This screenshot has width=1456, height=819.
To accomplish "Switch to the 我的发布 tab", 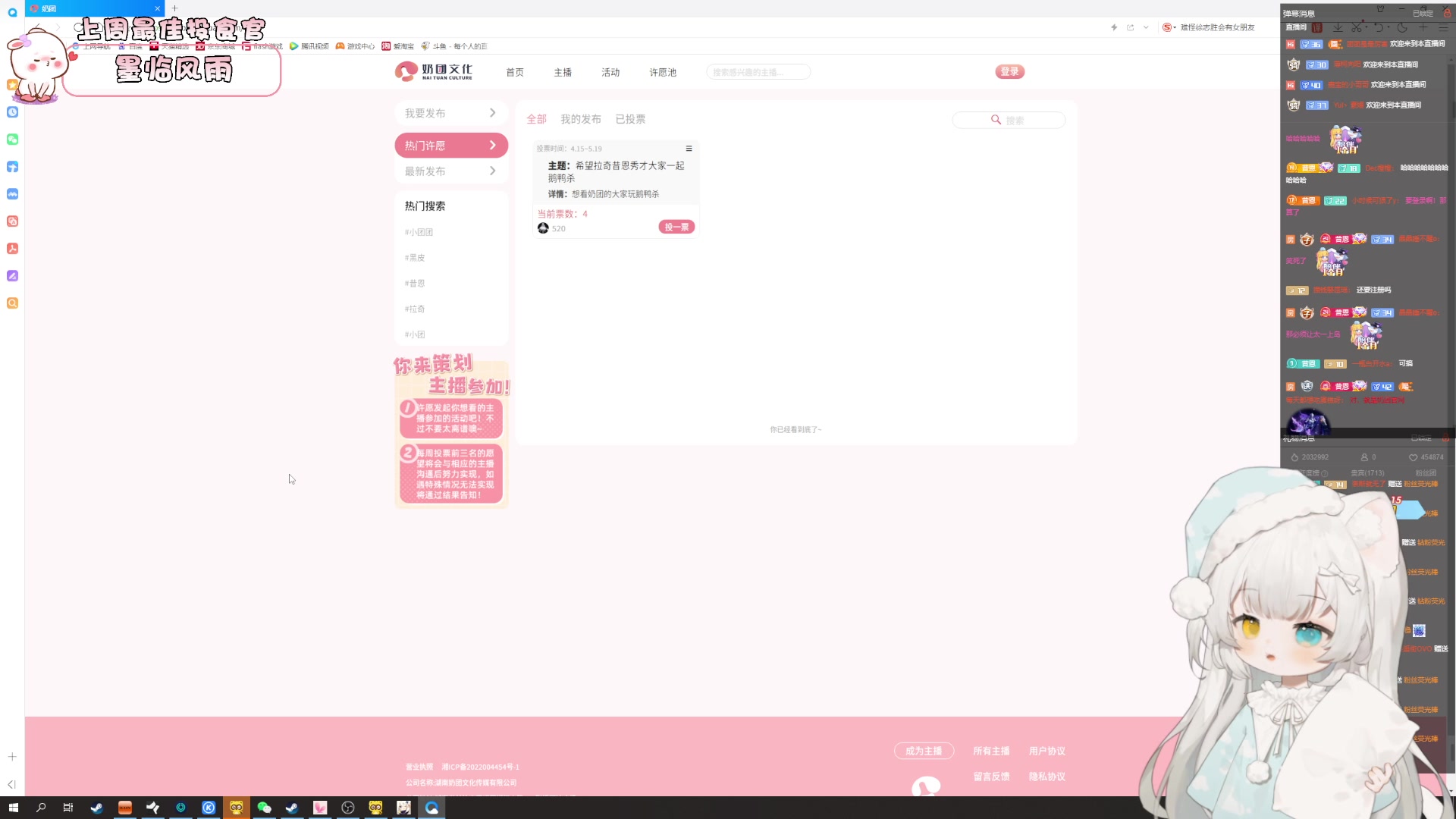I will (x=581, y=118).
